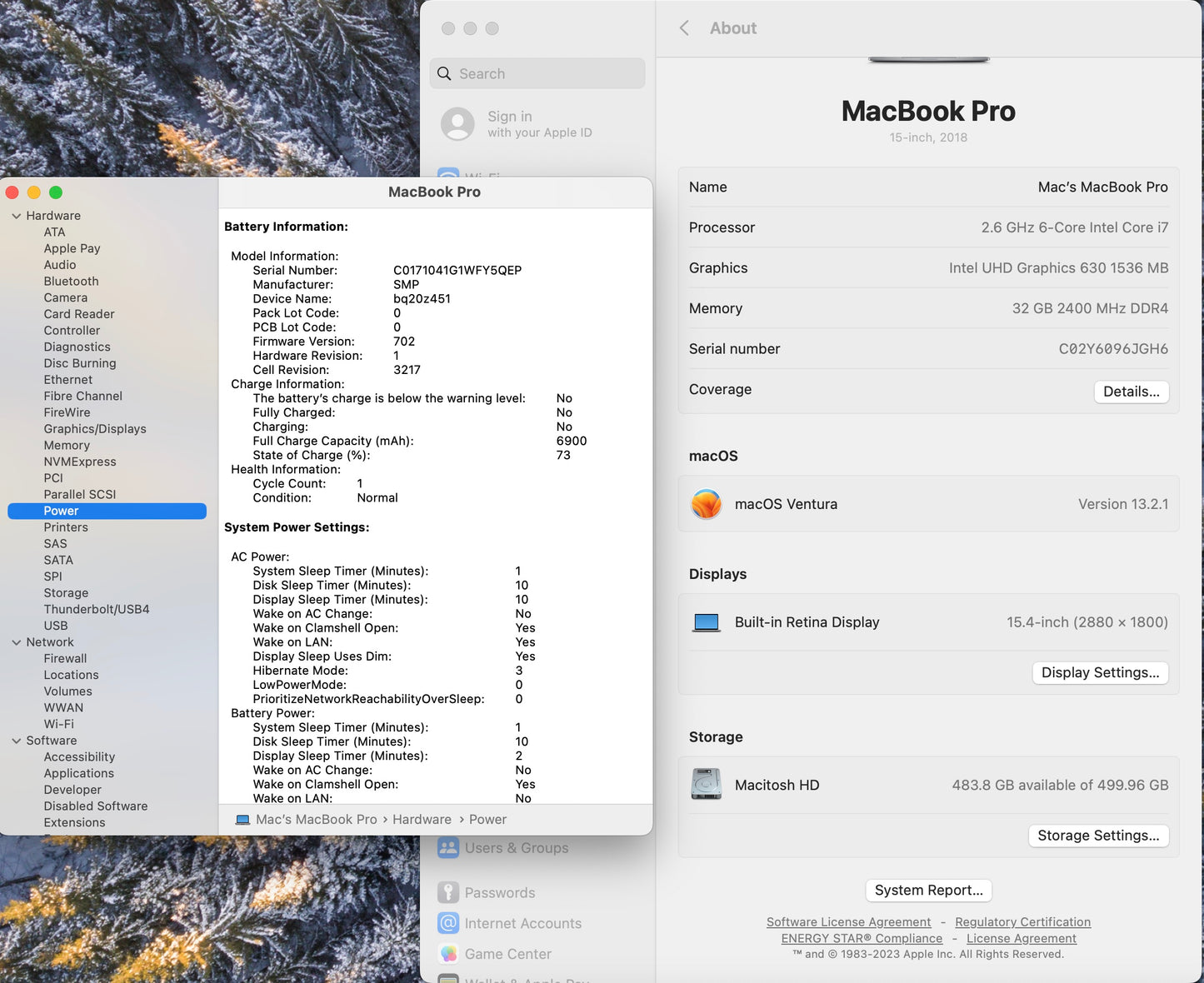This screenshot has height=983, width=1204.
Task: Click the Search field in System Settings
Action: click(537, 73)
